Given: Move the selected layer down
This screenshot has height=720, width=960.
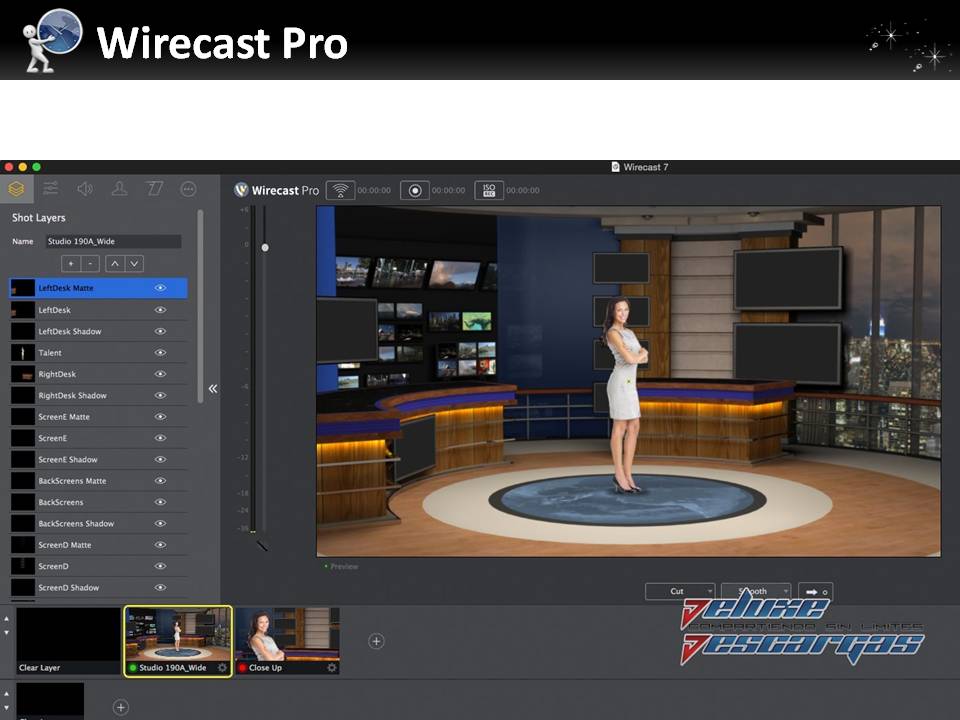Looking at the screenshot, I should (134, 263).
